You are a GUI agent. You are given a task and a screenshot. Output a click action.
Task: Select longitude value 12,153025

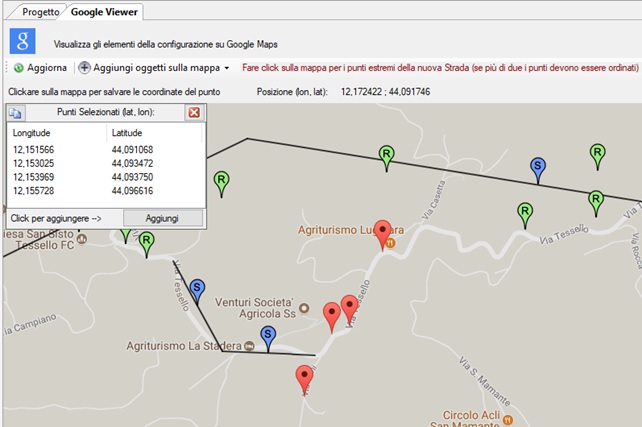click(x=34, y=163)
